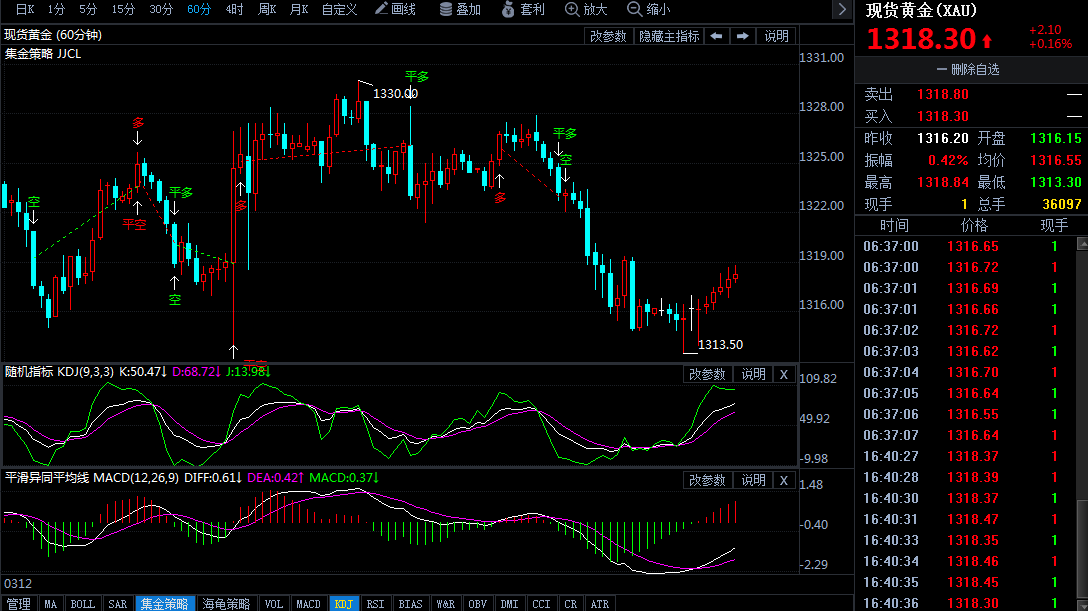Viewport: 1088px width, 611px height.
Task: Switch to 月K monthly timeframe
Action: pyautogui.click(x=299, y=9)
